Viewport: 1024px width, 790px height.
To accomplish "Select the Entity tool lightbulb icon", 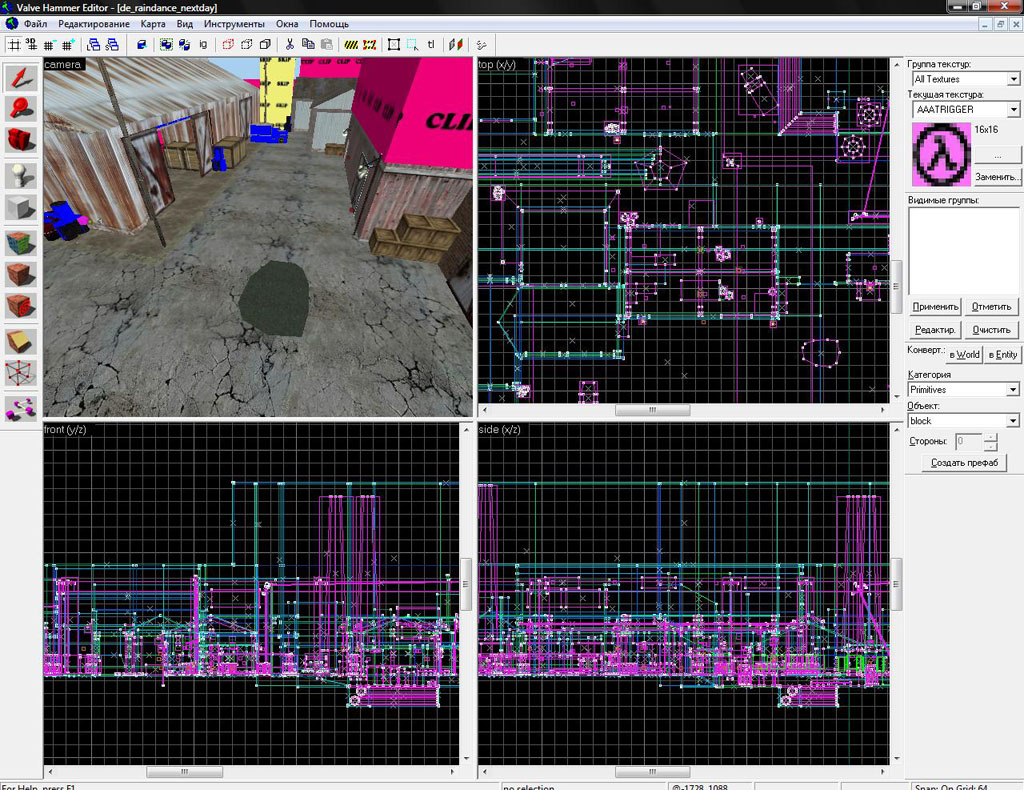I will click(x=21, y=176).
